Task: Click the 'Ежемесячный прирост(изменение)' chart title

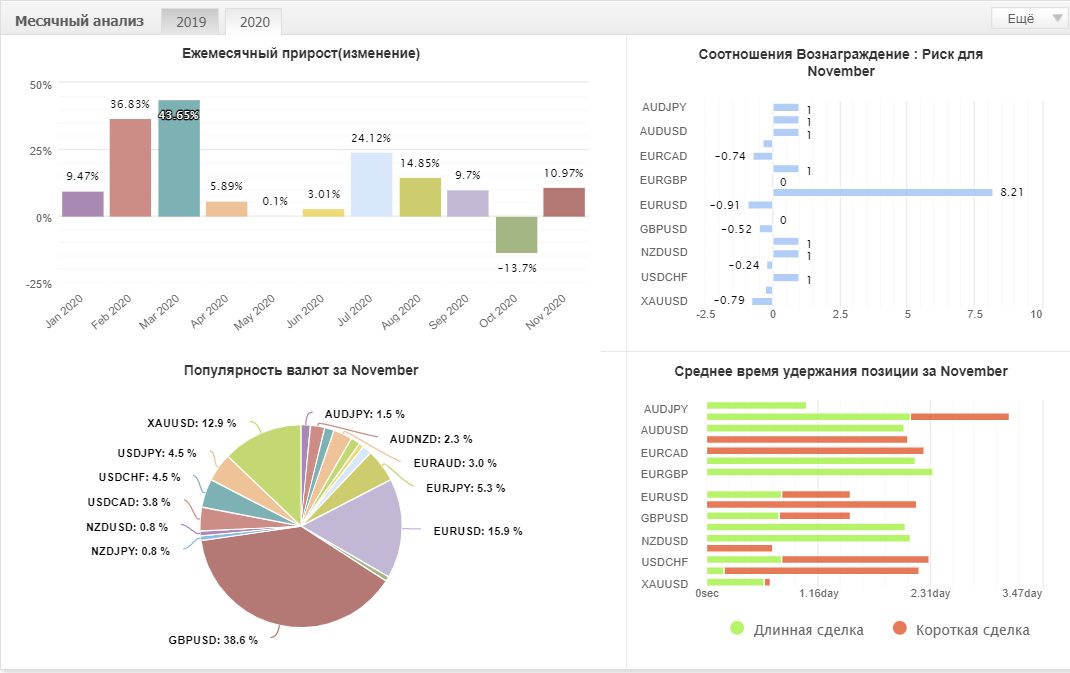Action: pyautogui.click(x=301, y=53)
